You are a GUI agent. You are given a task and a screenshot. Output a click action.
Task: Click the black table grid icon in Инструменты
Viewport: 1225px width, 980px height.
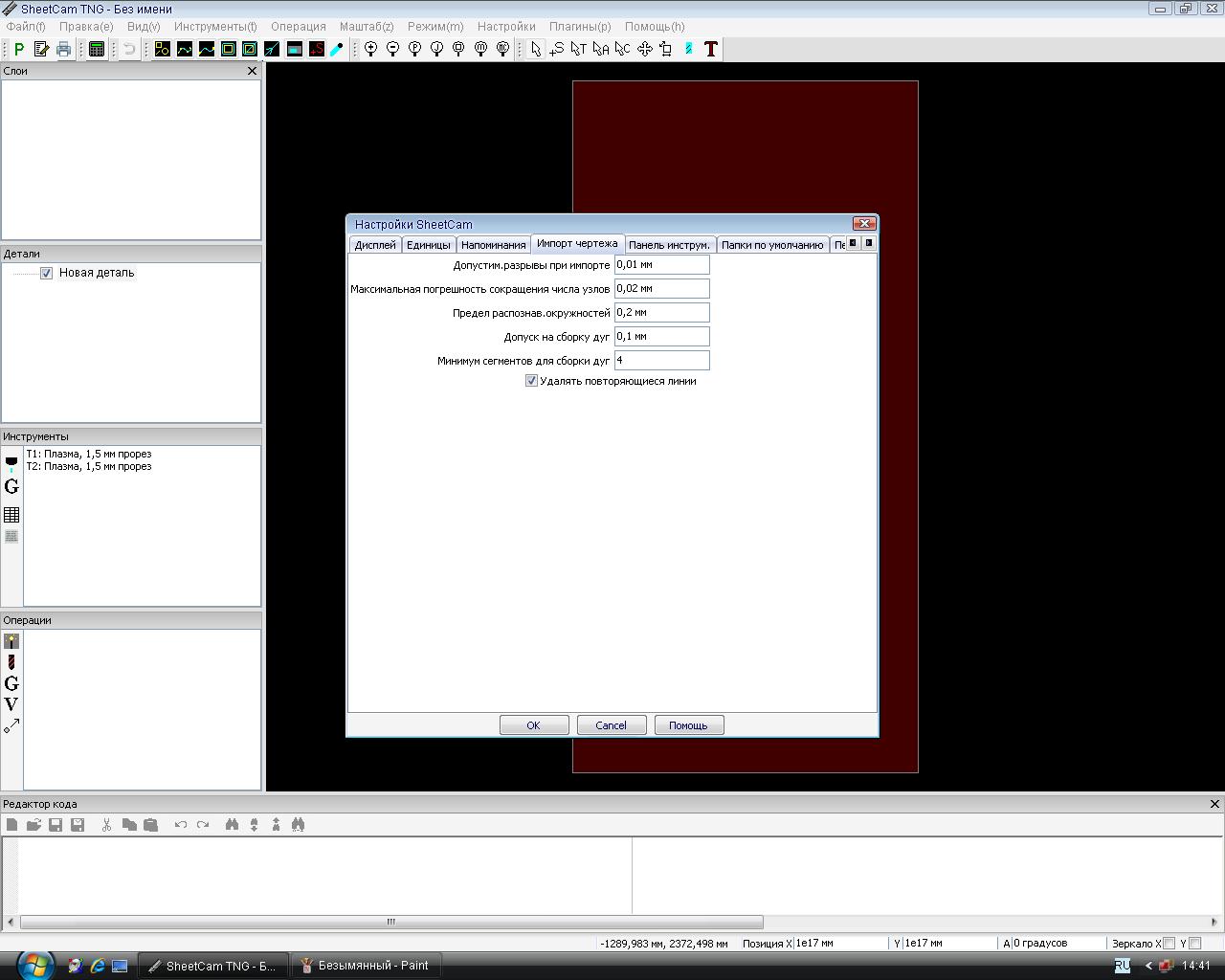pos(11,515)
